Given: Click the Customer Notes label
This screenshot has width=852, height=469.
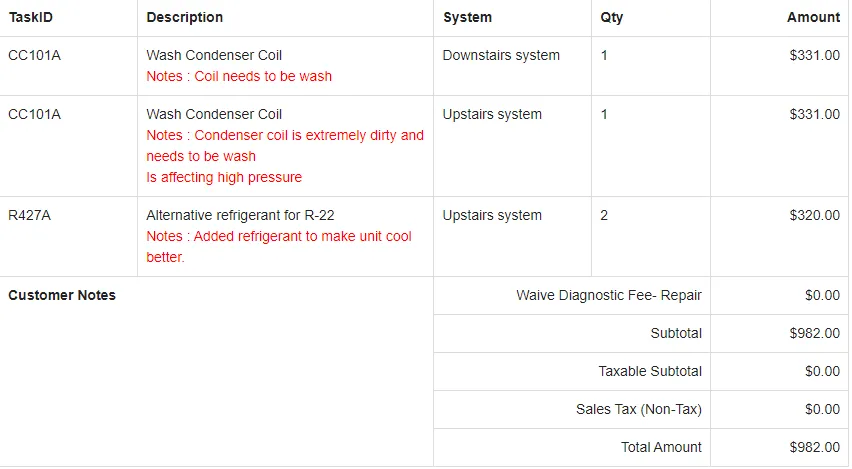Looking at the screenshot, I should [x=62, y=295].
